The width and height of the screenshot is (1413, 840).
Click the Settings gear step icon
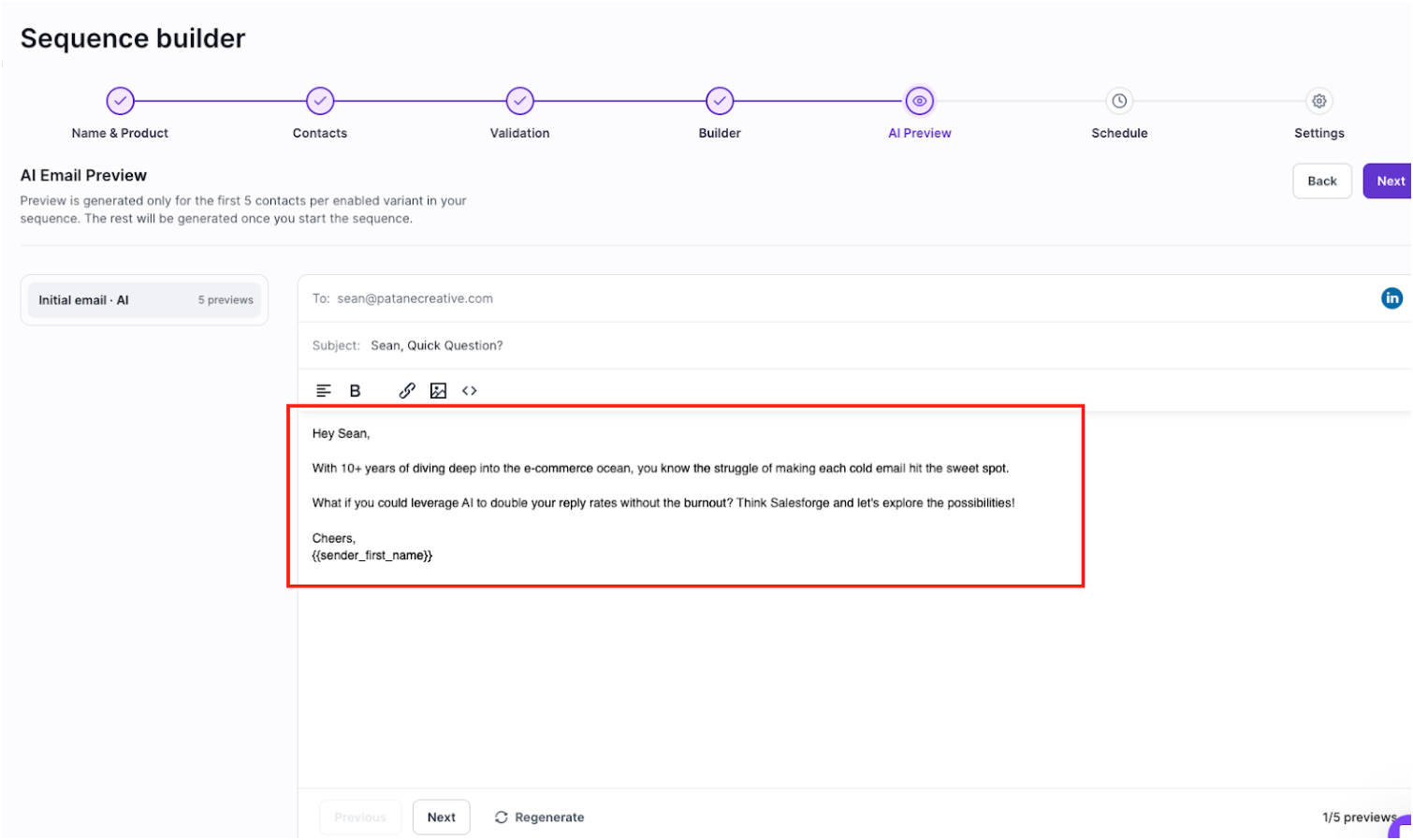tap(1318, 100)
